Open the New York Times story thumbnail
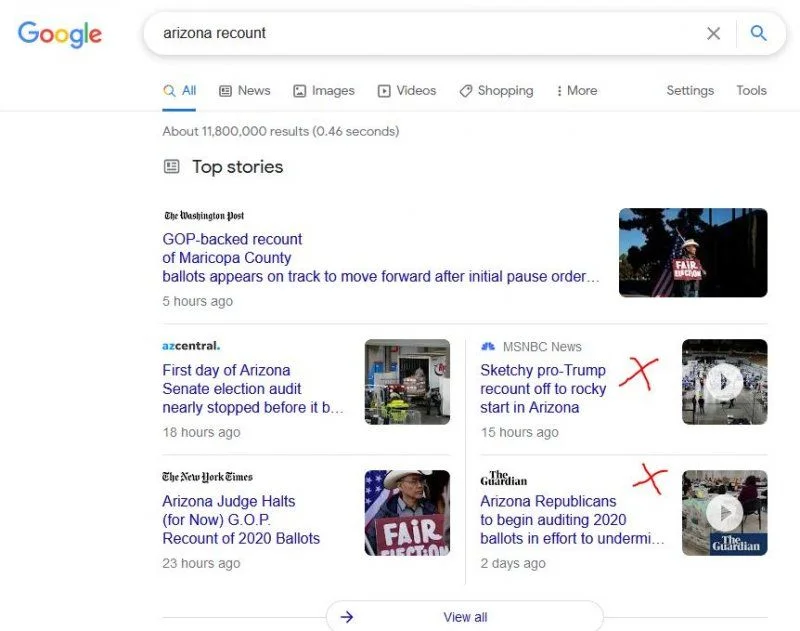The height and width of the screenshot is (631, 800). click(407, 513)
